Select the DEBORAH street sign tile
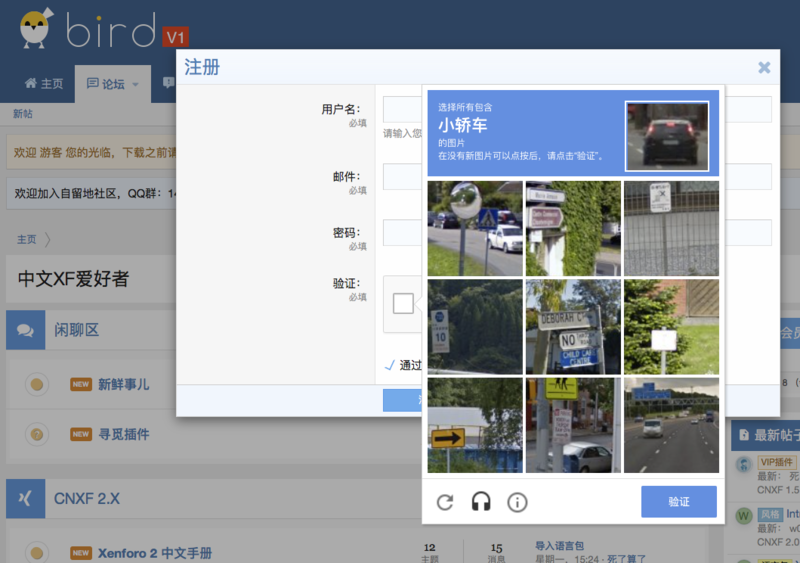 pyautogui.click(x=573, y=327)
